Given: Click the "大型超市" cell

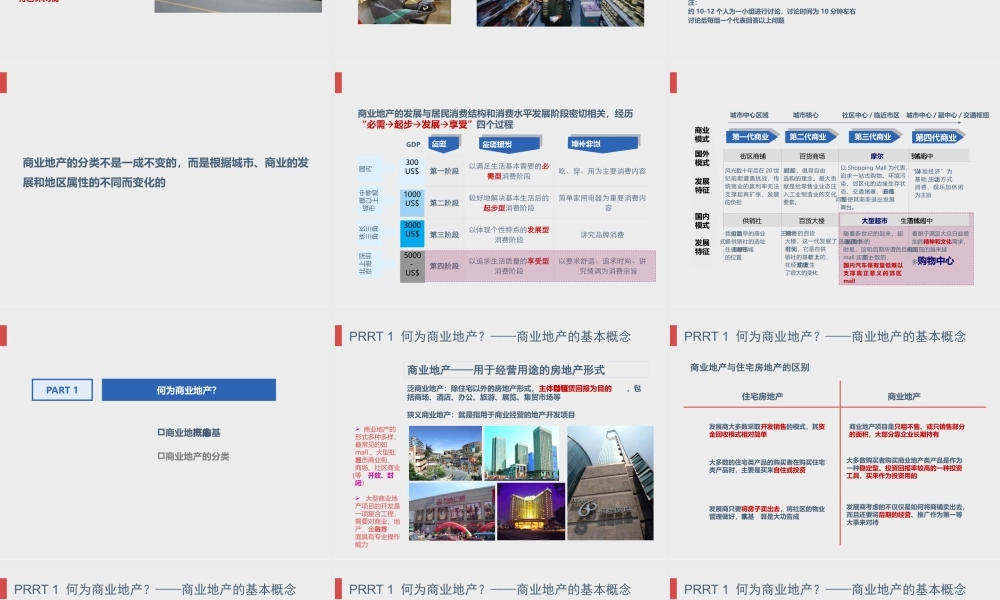Looking at the screenshot, I should [874, 221].
